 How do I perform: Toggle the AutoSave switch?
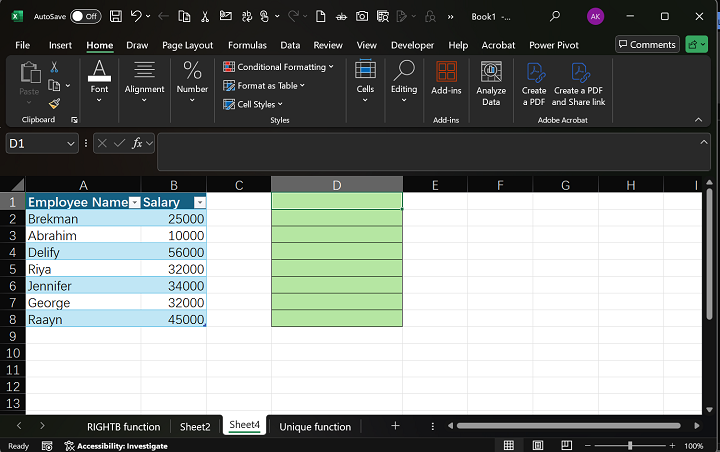85,16
